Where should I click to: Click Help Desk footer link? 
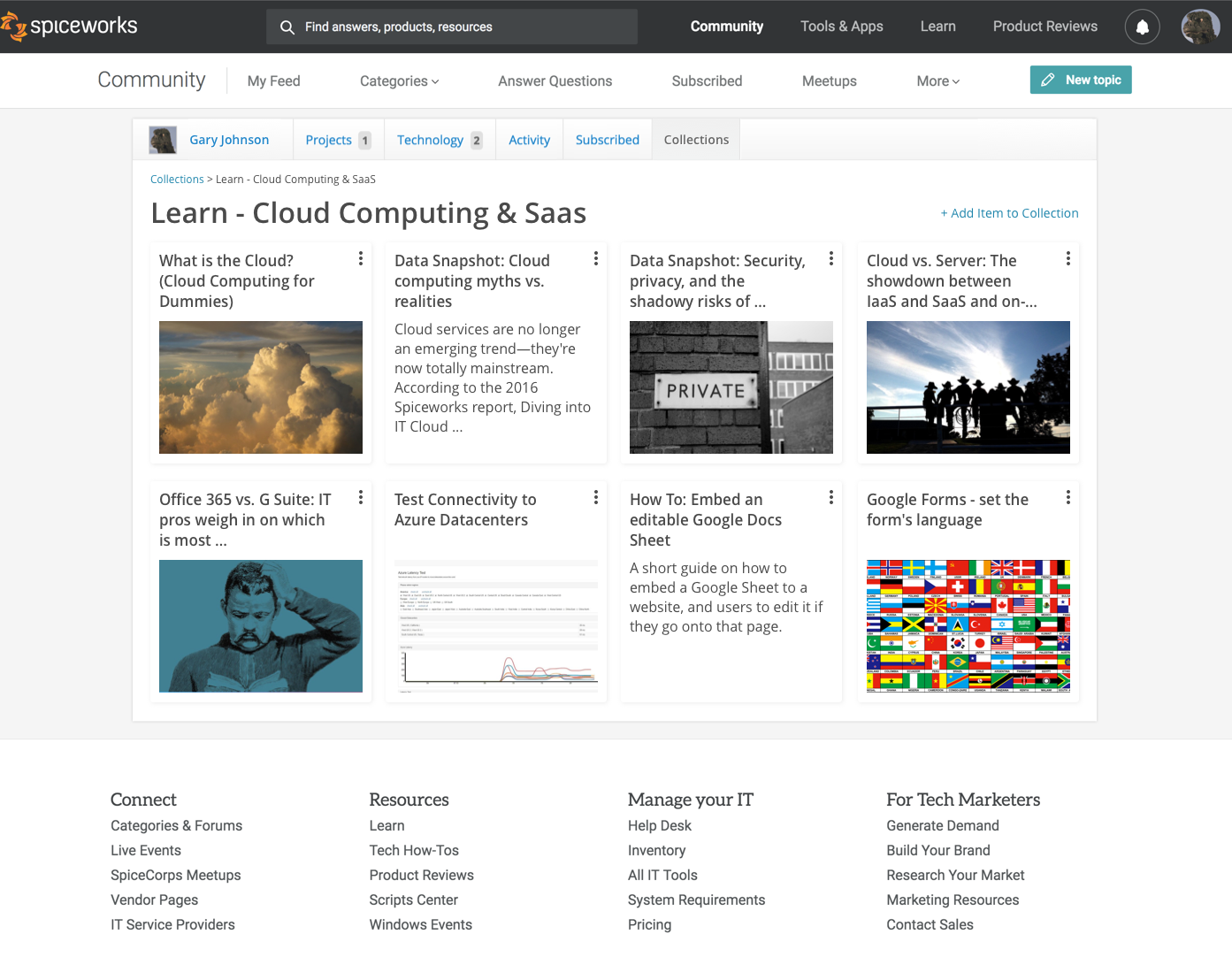(x=660, y=825)
